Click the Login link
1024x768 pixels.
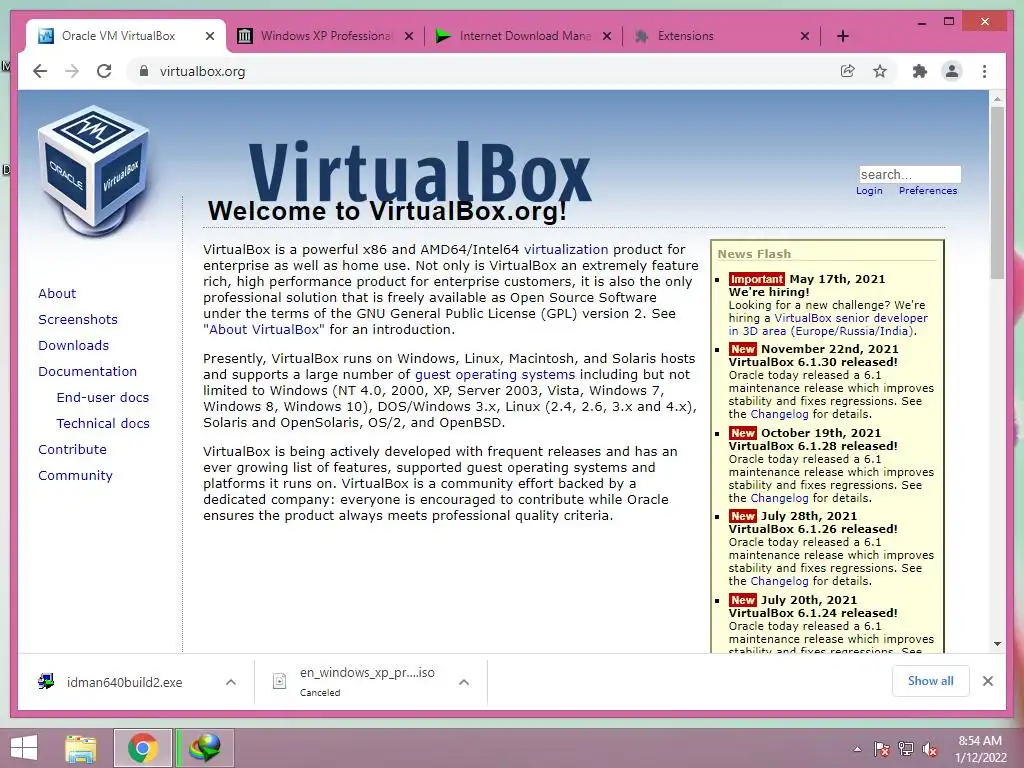[x=869, y=191]
